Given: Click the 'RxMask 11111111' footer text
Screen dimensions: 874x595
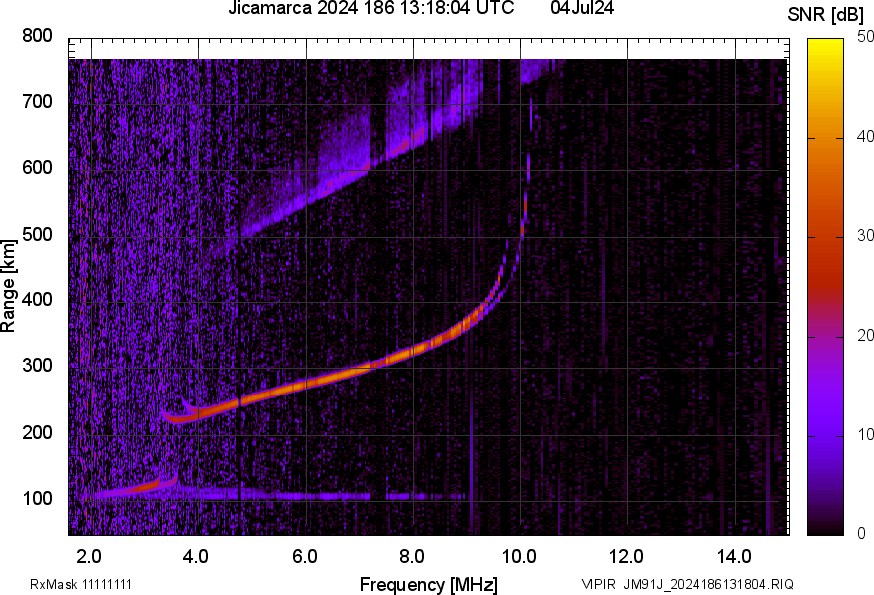Looking at the screenshot, I should point(81,585).
